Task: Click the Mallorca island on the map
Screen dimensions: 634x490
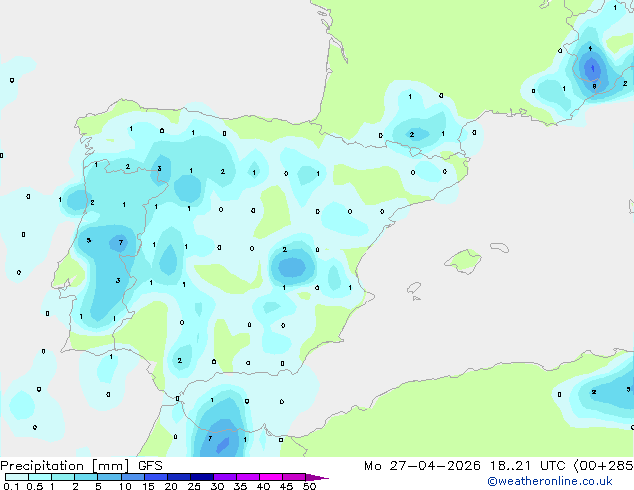Action: coord(464,261)
